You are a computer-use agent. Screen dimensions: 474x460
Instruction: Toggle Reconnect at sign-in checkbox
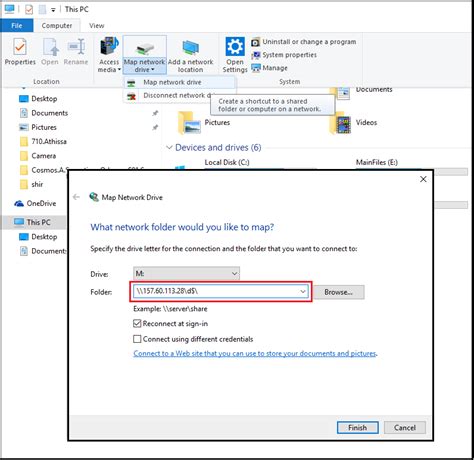coord(137,323)
